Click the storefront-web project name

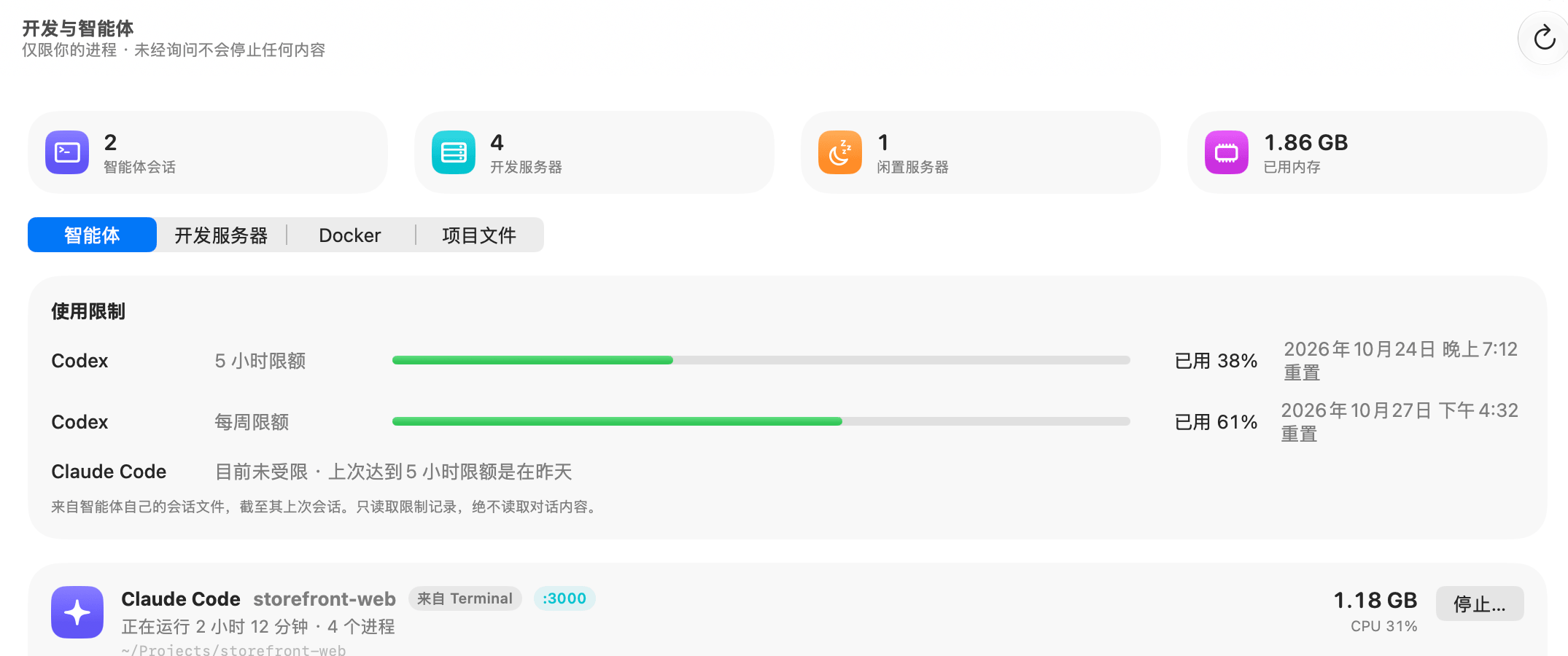(325, 598)
